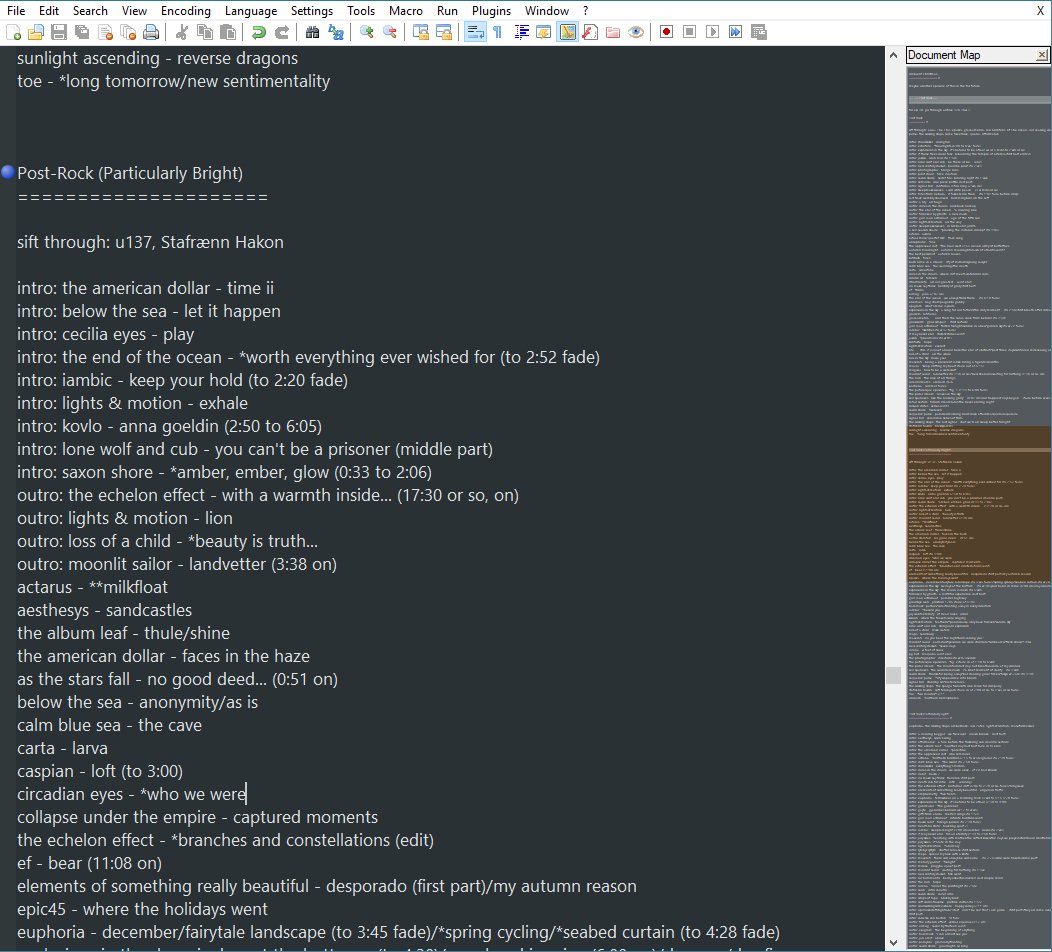Click the blue bookmark marker in margin
1052x952 pixels.
(x=8, y=172)
